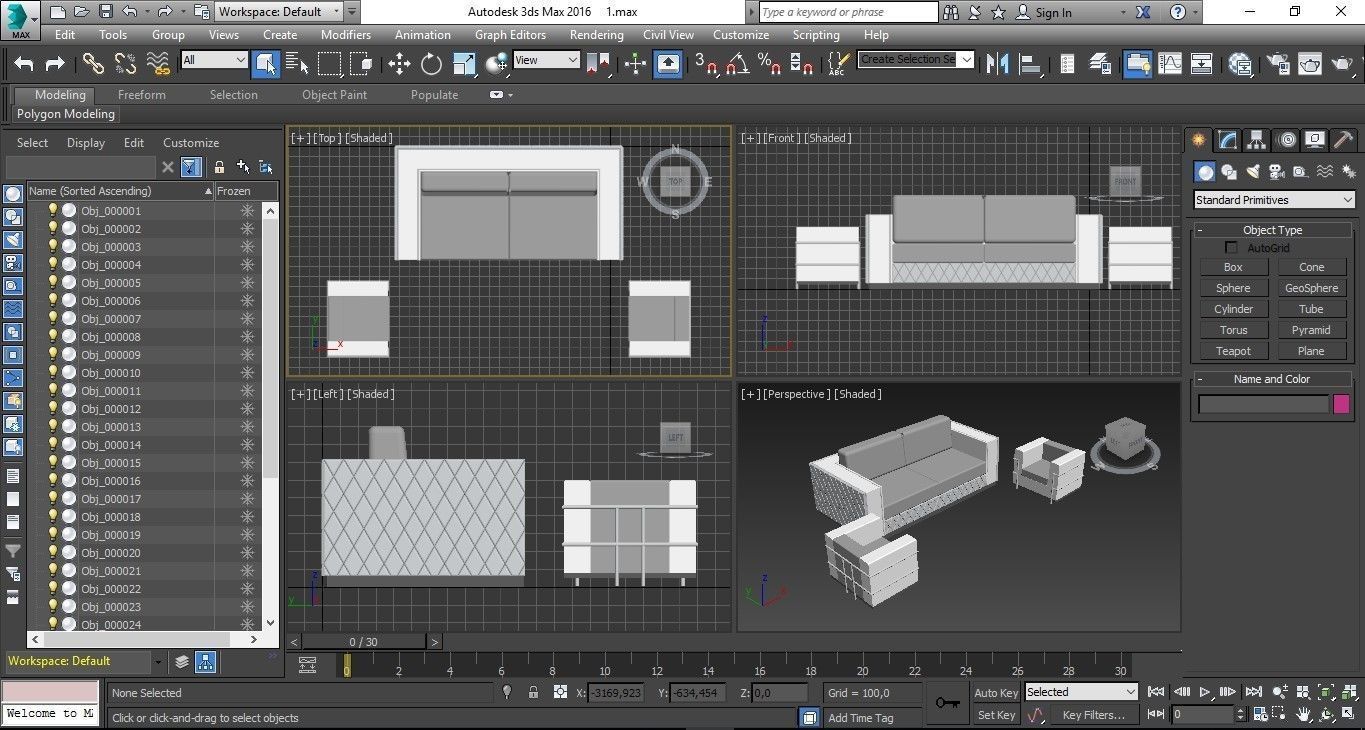Open the Curve Editor
Image resolution: width=1365 pixels, height=730 pixels.
[1170, 63]
